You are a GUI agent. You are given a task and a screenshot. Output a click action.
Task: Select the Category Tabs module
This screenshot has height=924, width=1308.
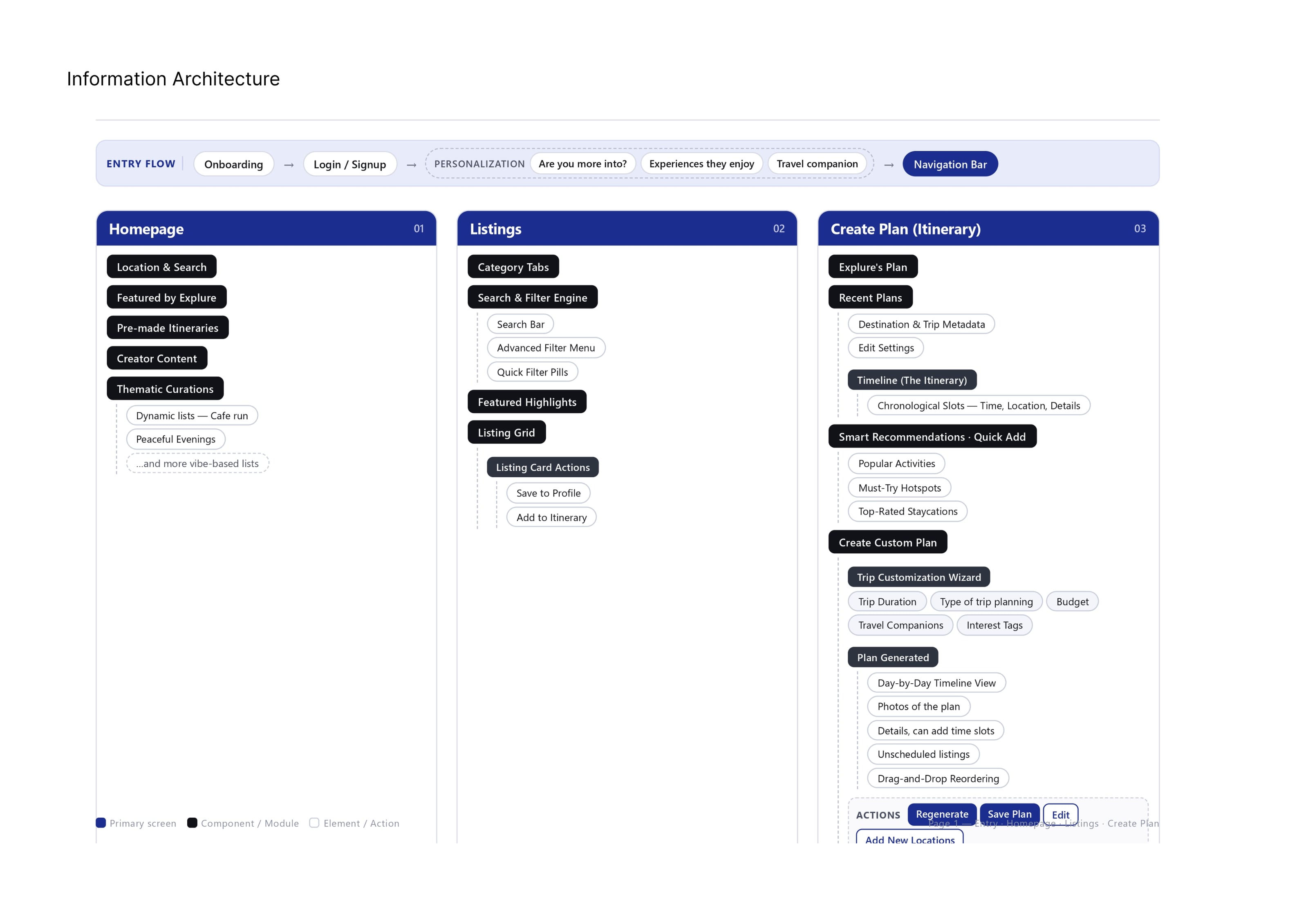coord(513,266)
